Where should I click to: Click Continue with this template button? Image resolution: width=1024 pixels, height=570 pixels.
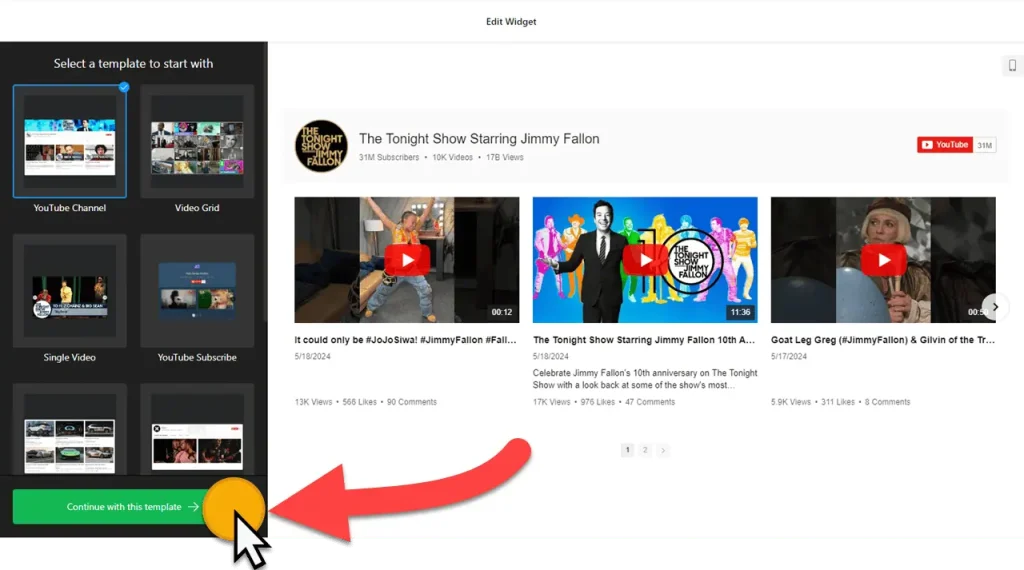pos(124,507)
